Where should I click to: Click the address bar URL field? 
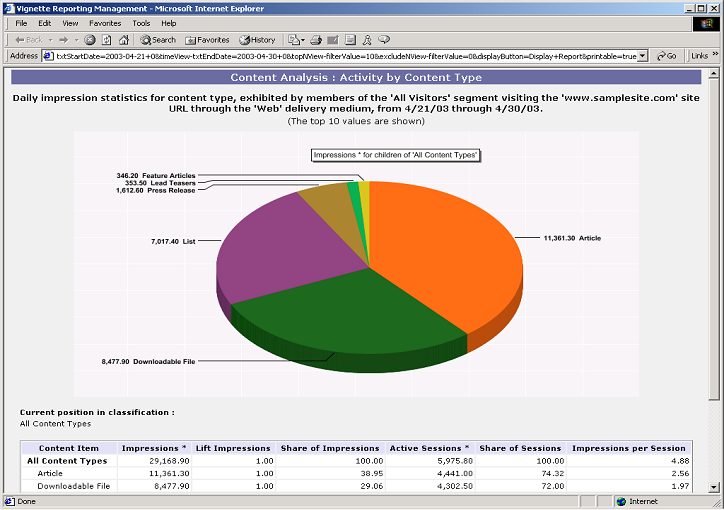(346, 56)
